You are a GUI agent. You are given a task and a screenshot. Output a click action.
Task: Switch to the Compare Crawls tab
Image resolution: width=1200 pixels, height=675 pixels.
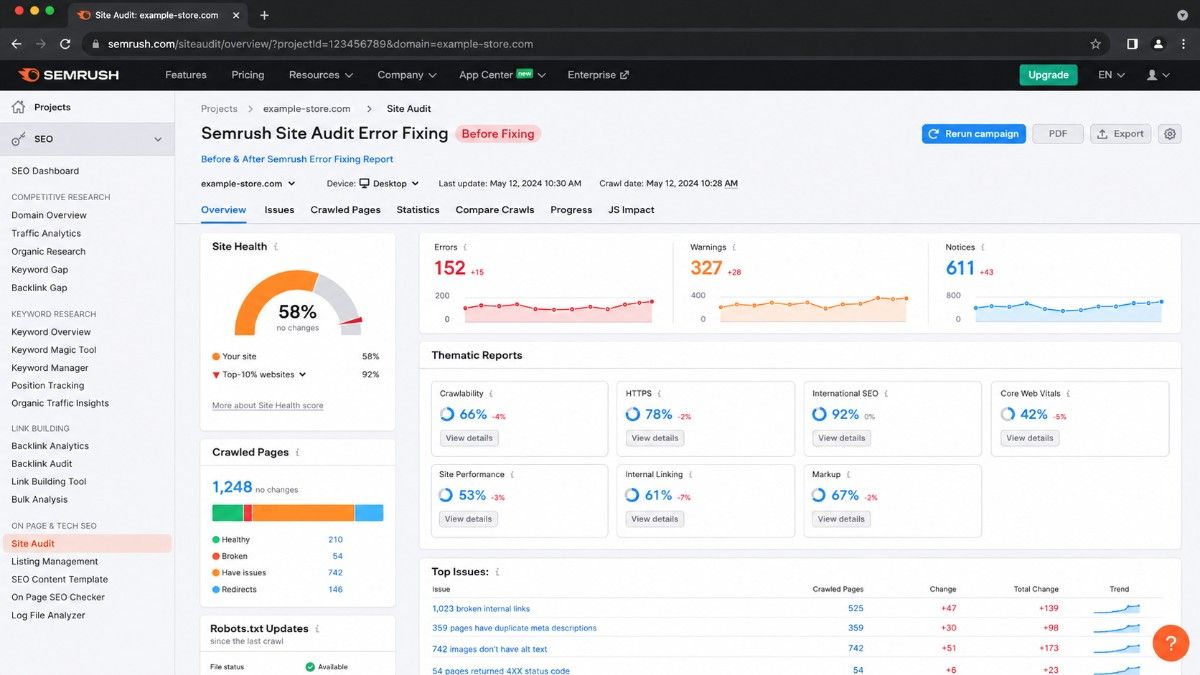495,210
